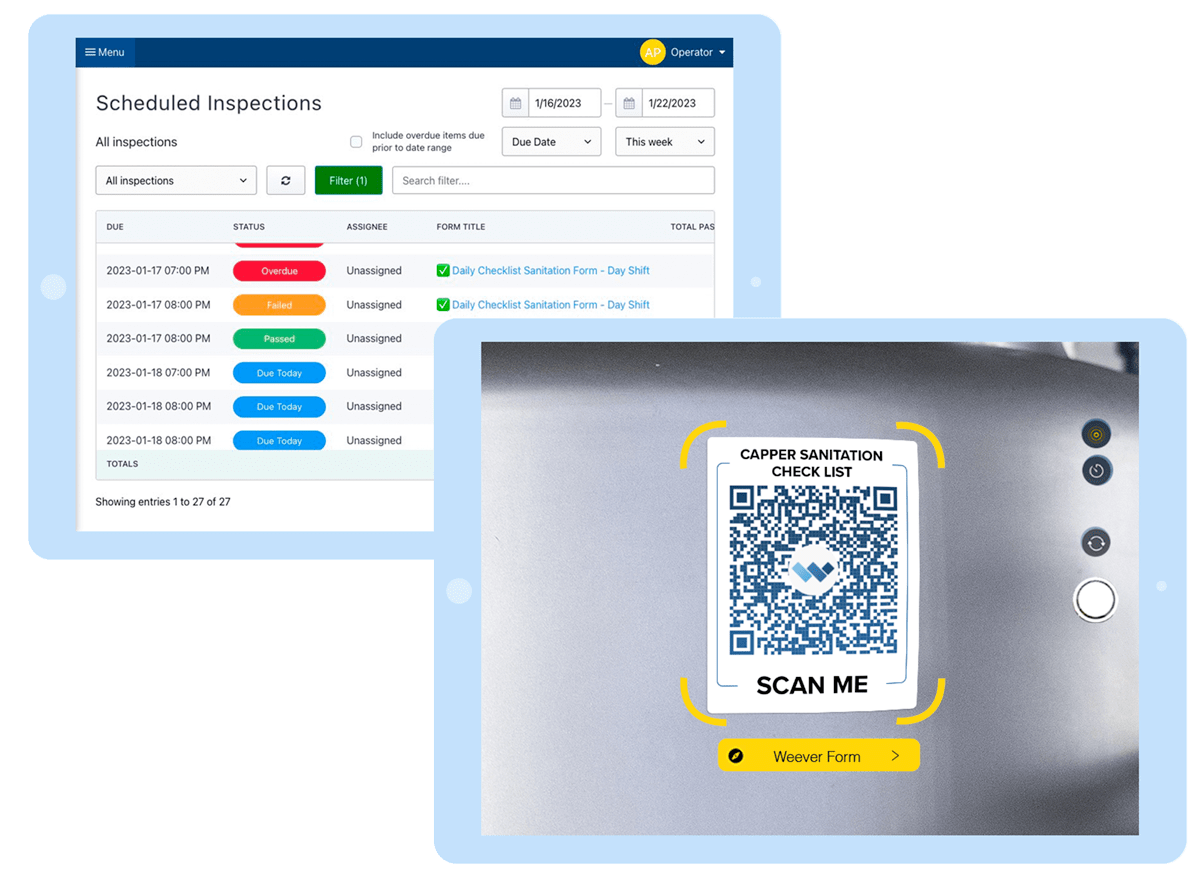Viewport: 1200px width, 871px height.
Task: Tap the yellow Weever Form banner
Action: click(x=818, y=756)
